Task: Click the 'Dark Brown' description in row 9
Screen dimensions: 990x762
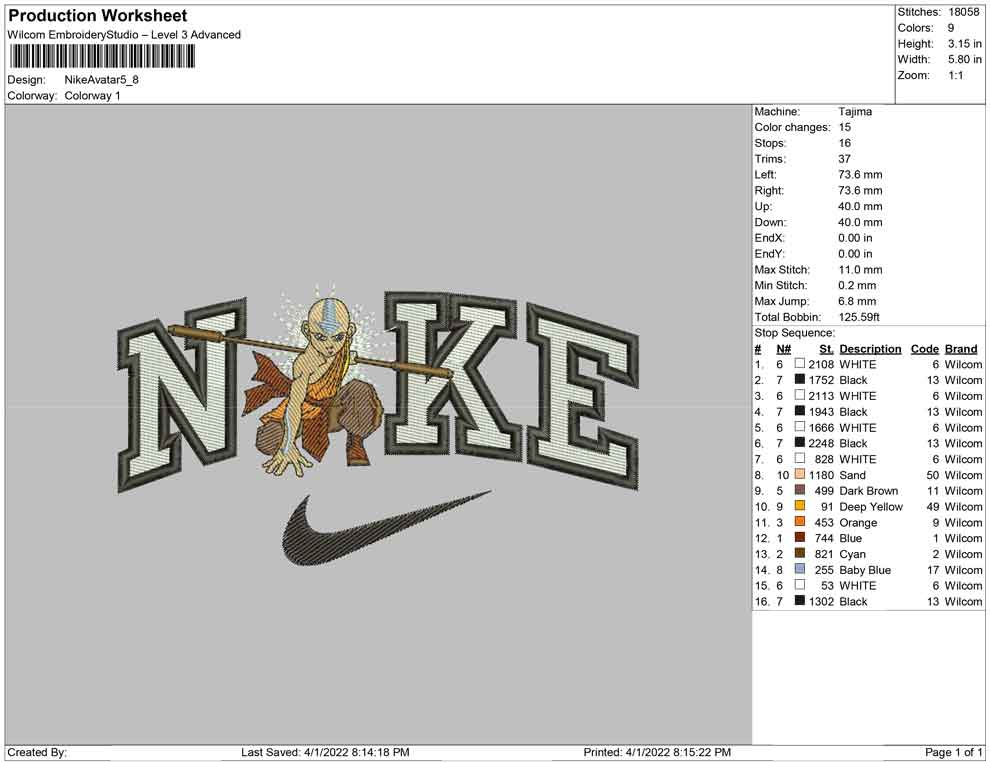Action: [868, 491]
